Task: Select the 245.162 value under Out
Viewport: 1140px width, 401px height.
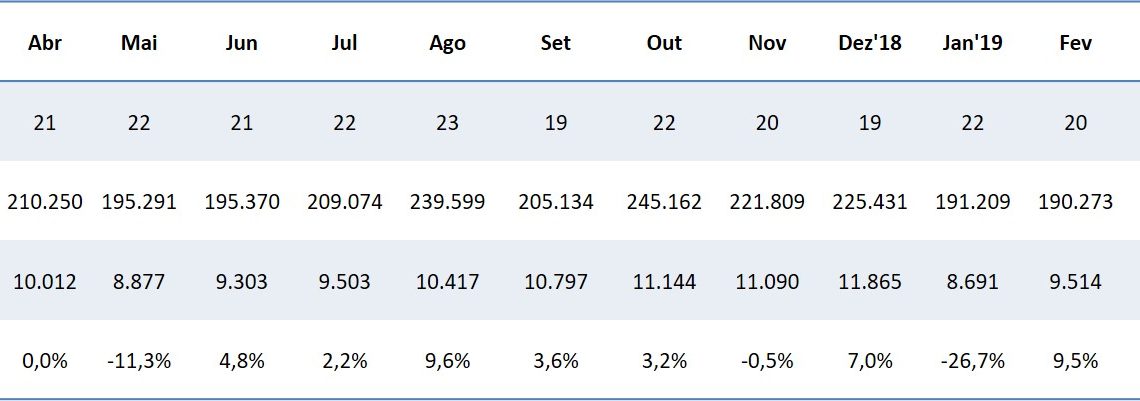Action: [664, 202]
